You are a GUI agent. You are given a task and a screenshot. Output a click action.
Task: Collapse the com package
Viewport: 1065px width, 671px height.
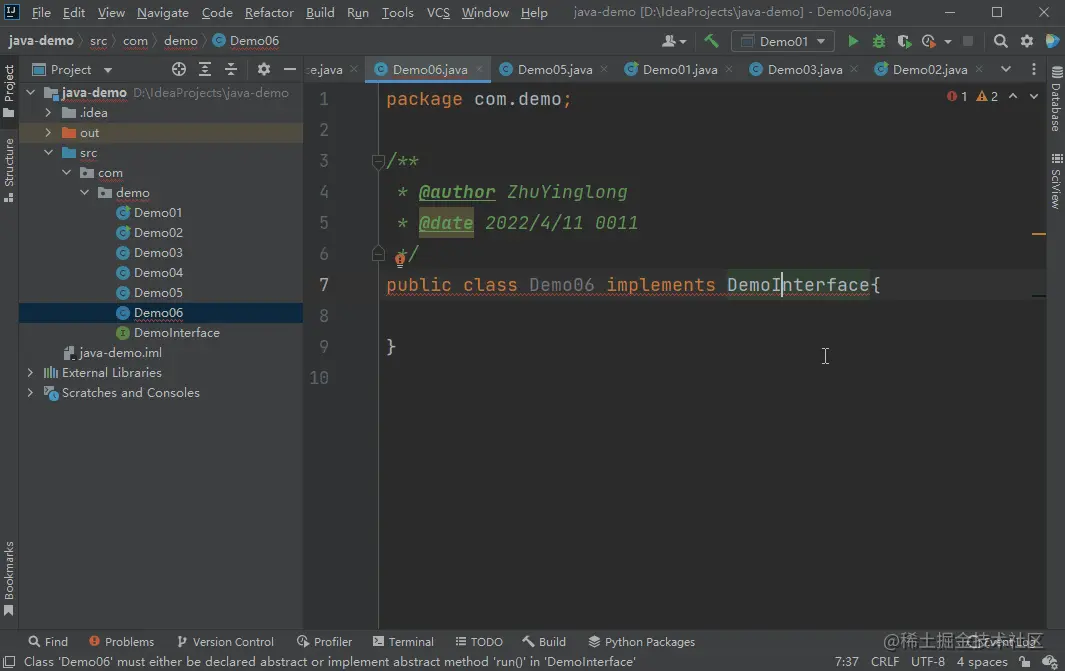point(67,173)
